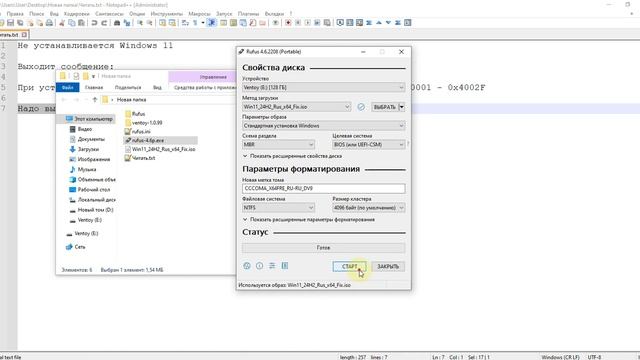Viewport: 640px width, 360px height.
Task: Close the Читать.txt tab in Notepad++
Action: point(24,35)
